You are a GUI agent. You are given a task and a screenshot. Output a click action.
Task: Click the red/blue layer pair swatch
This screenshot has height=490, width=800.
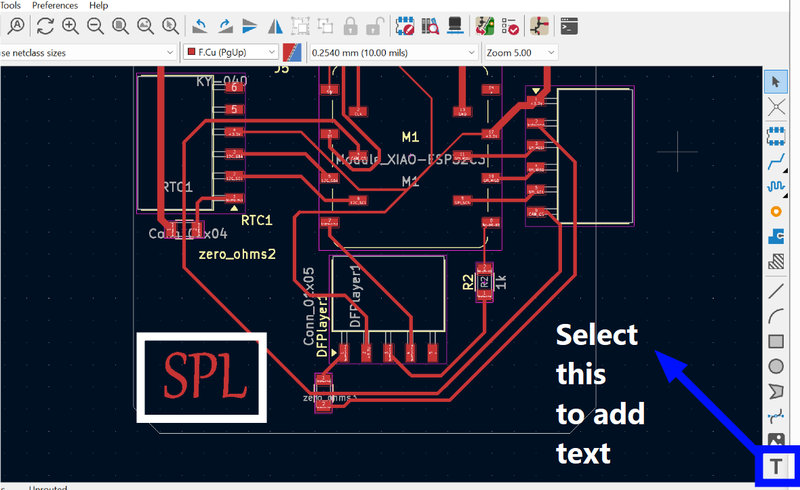pyautogui.click(x=292, y=53)
